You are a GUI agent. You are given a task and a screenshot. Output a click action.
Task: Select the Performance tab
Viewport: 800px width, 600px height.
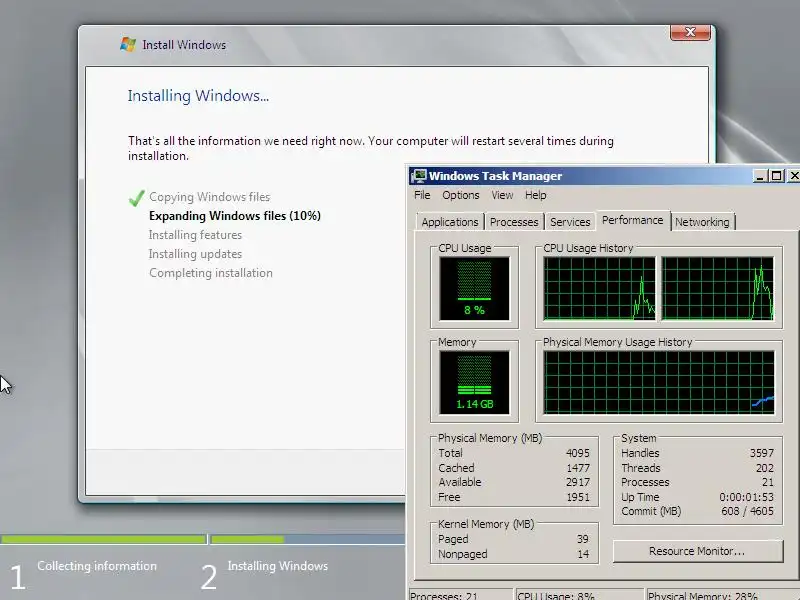pyautogui.click(x=633, y=220)
